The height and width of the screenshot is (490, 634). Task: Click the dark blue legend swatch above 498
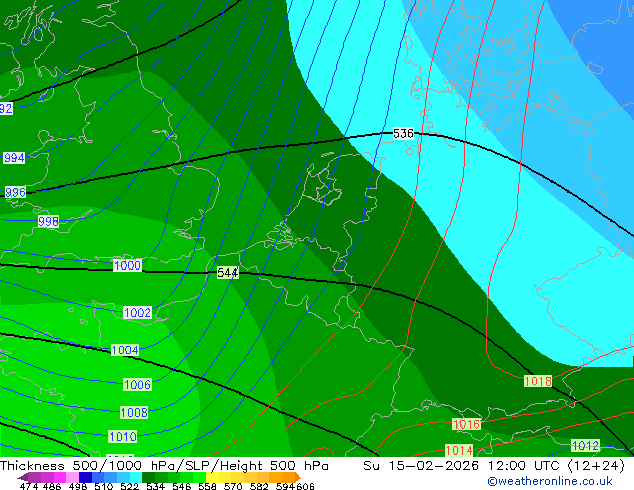(x=85, y=477)
